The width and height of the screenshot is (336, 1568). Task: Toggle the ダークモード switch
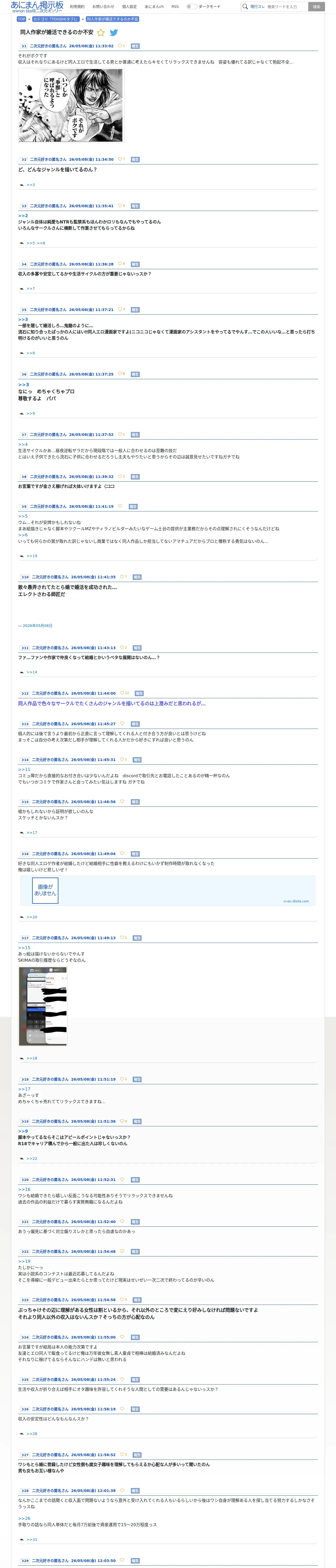tap(192, 7)
